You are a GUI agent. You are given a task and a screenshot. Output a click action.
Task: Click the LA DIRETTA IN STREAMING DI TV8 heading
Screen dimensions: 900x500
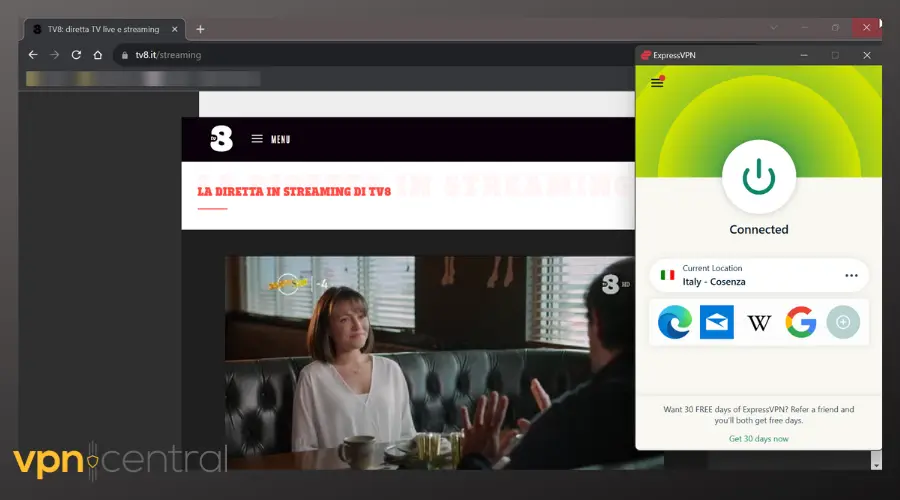[x=294, y=192]
